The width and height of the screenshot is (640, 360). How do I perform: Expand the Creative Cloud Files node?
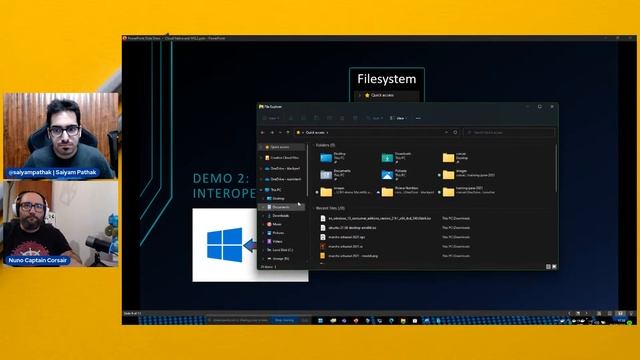[261, 158]
